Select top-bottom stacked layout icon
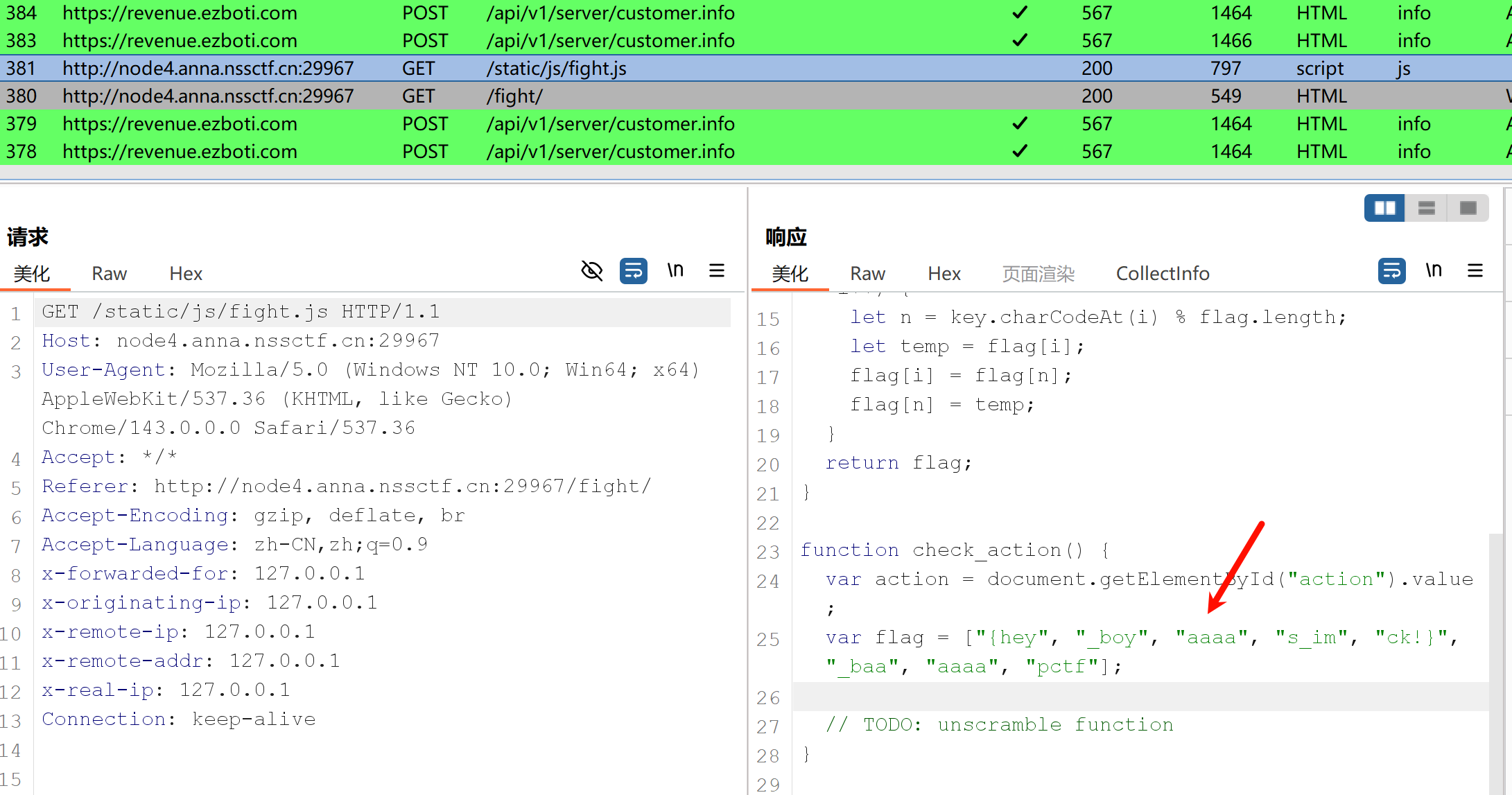 point(1426,208)
